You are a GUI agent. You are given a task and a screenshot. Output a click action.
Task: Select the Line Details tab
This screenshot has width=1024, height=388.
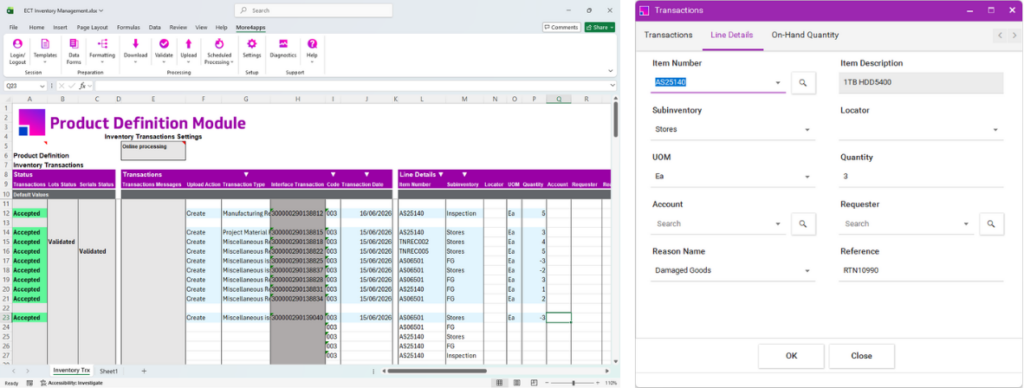click(731, 35)
